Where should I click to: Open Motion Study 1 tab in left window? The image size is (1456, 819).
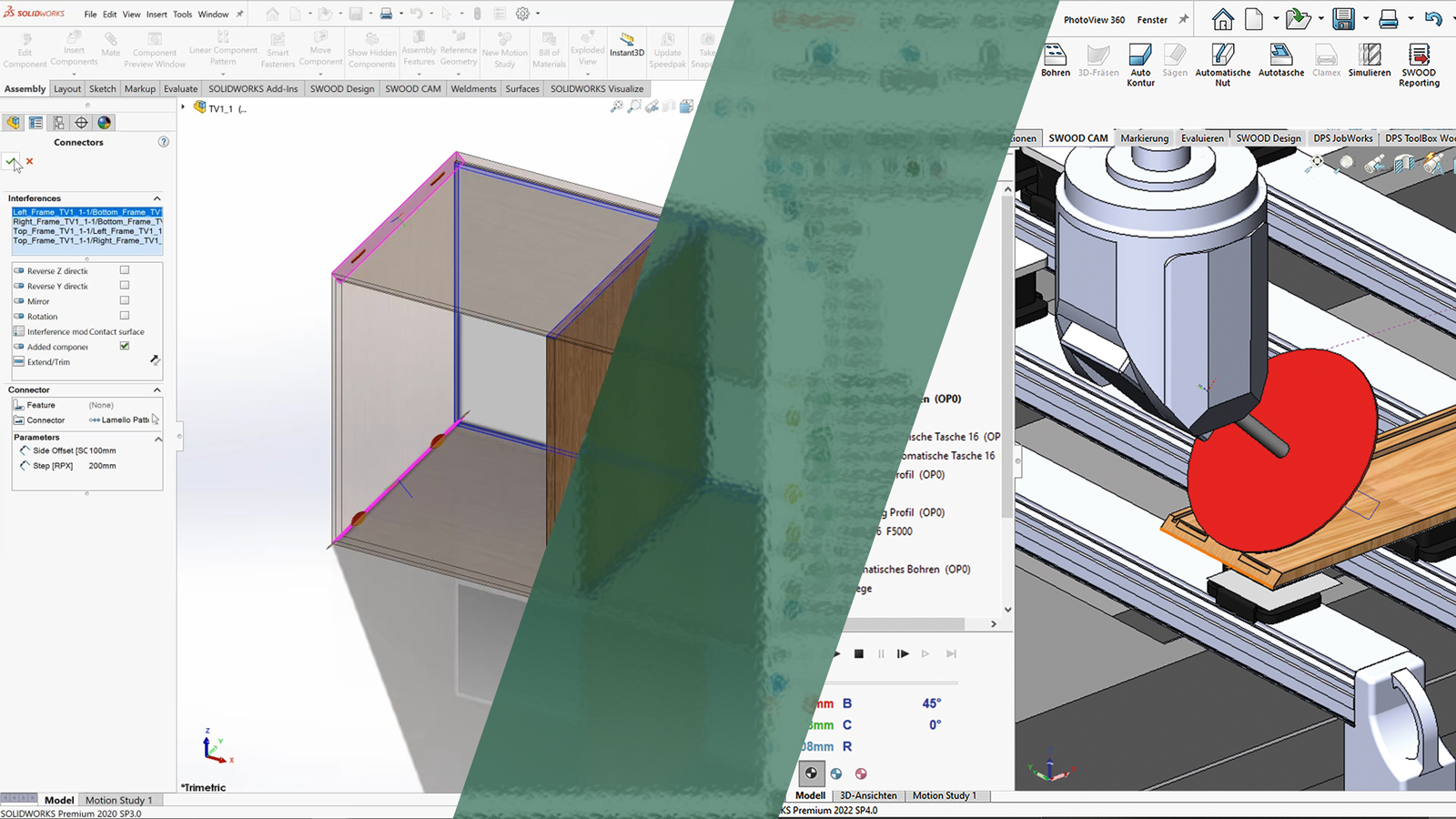click(x=118, y=801)
